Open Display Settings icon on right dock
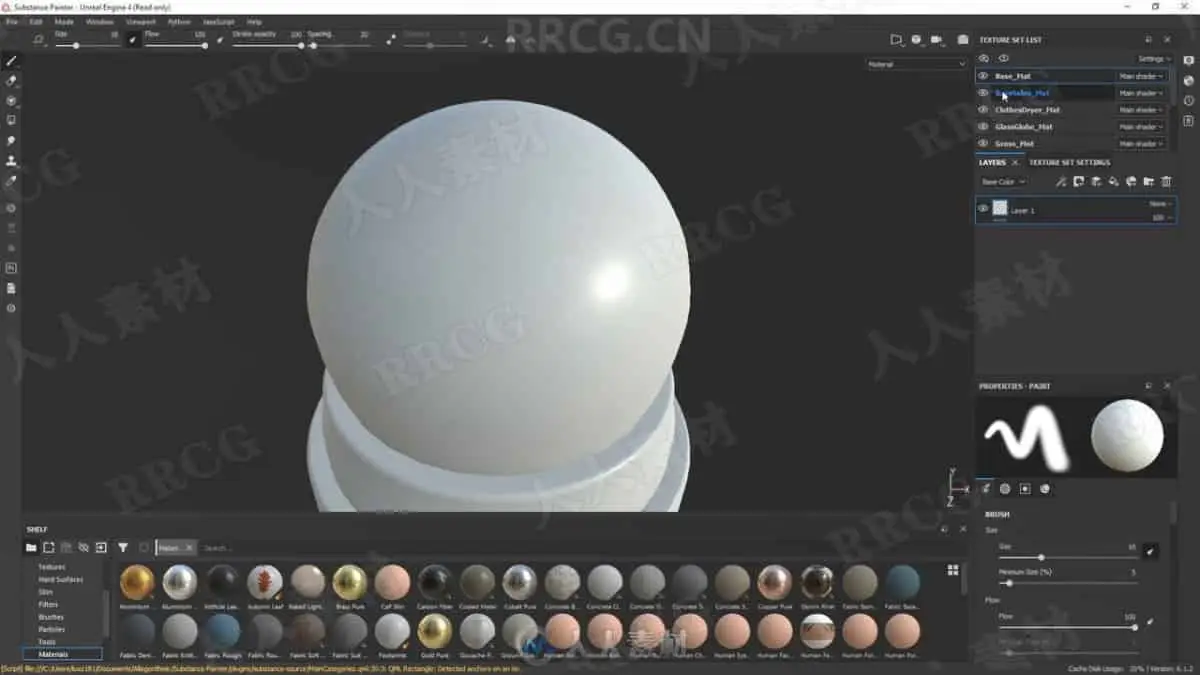Image resolution: width=1200 pixels, height=675 pixels. click(x=1189, y=60)
